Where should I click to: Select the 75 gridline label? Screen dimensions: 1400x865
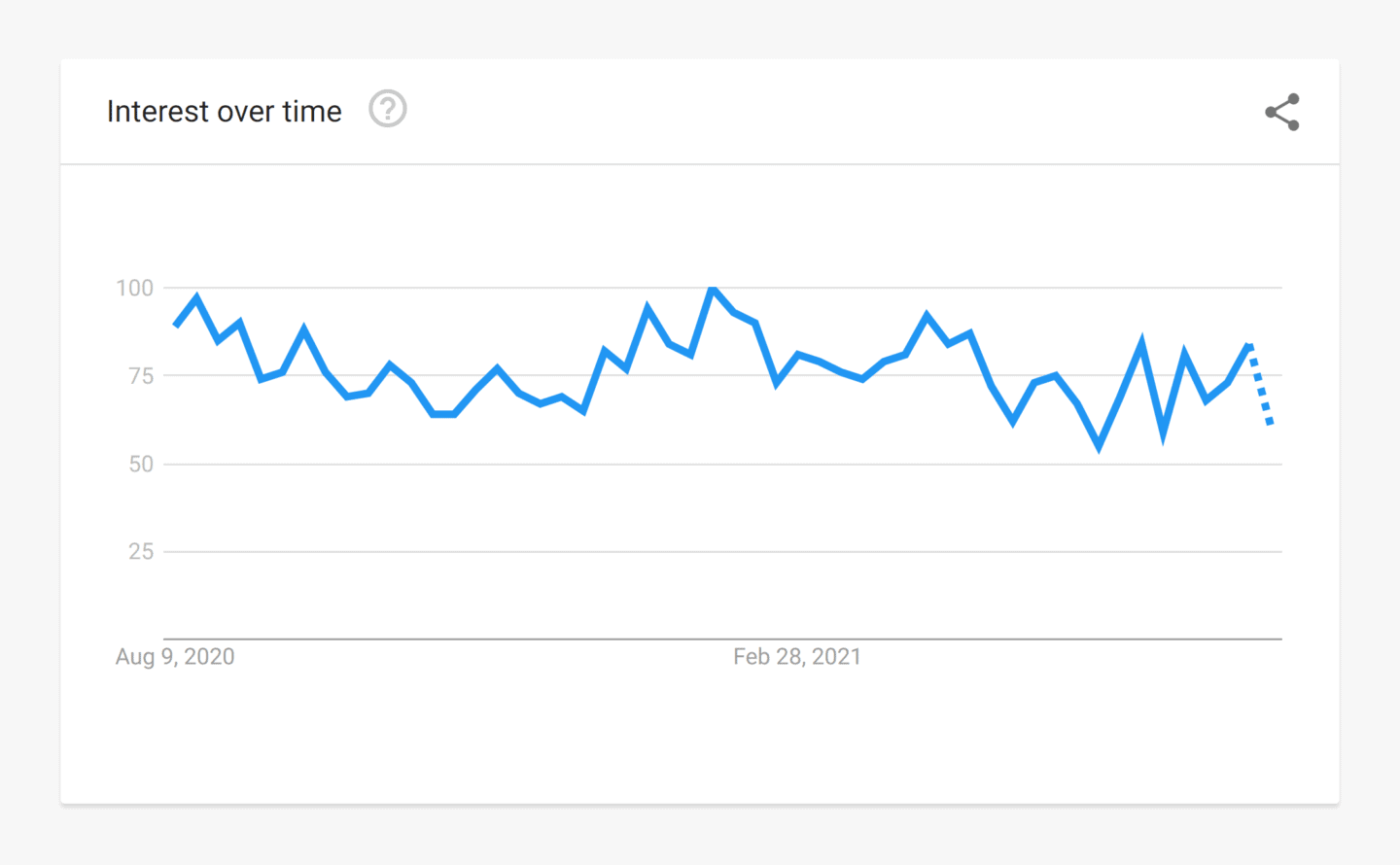(x=144, y=375)
